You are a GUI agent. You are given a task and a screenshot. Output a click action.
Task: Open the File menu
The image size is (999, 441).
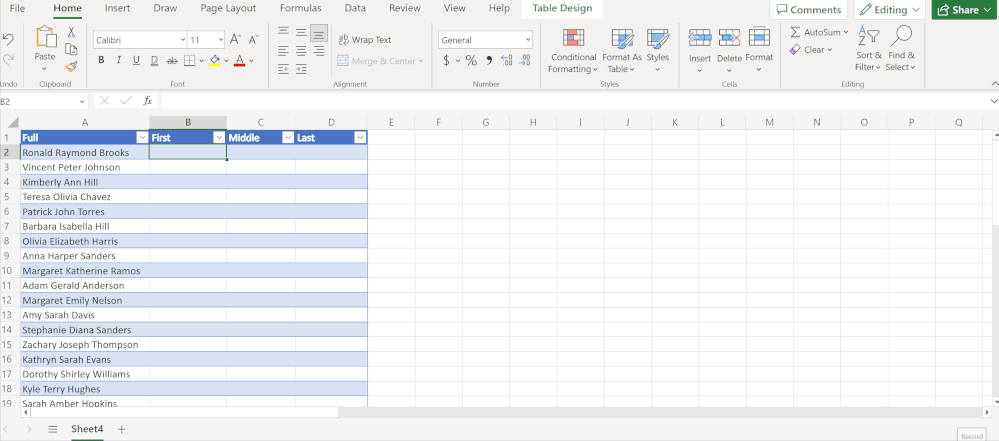click(x=17, y=8)
